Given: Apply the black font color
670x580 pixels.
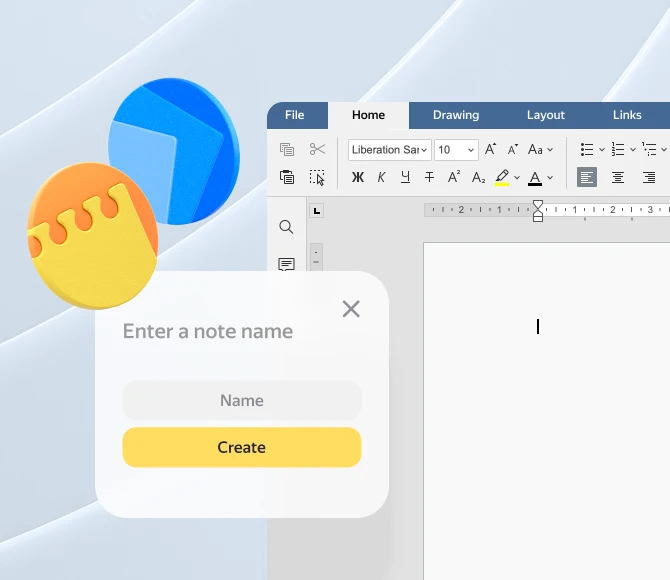Looking at the screenshot, I should coord(535,178).
